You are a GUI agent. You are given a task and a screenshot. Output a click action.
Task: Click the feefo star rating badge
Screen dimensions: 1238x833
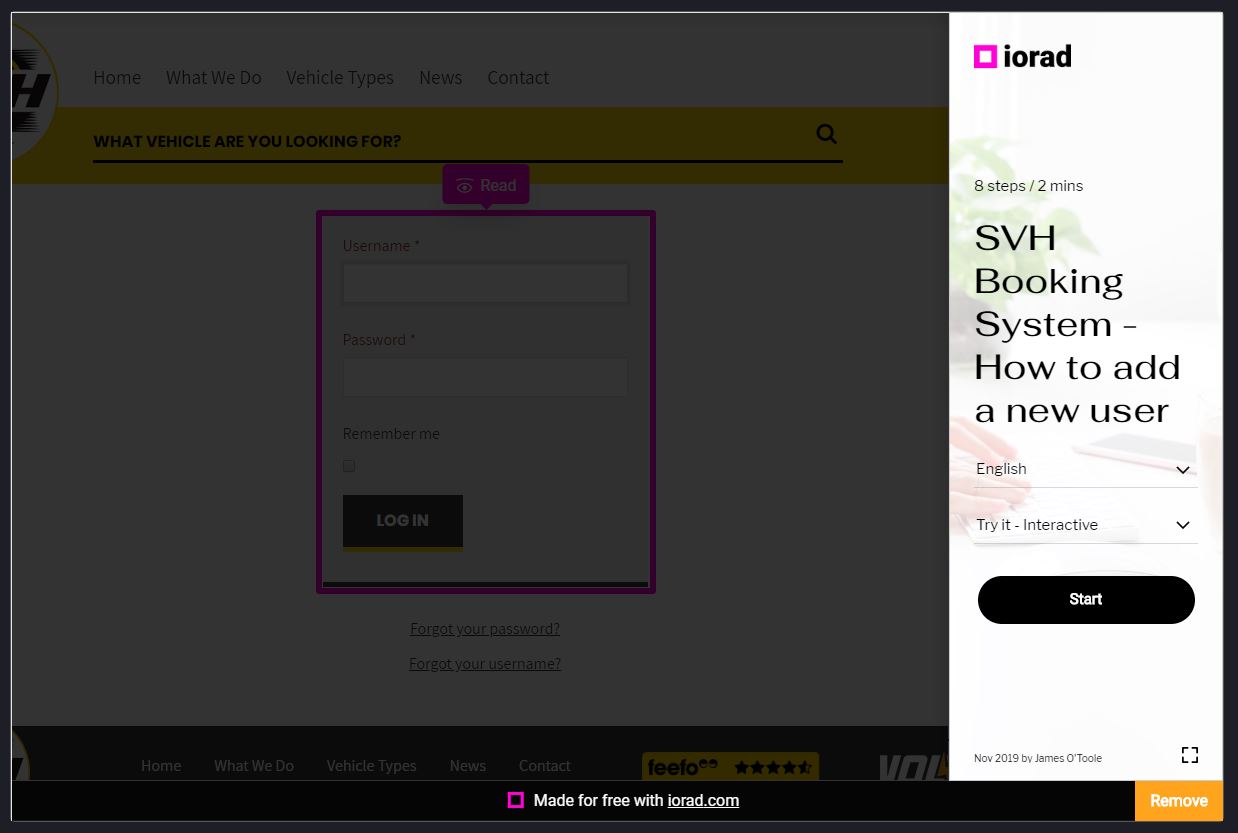pos(730,767)
